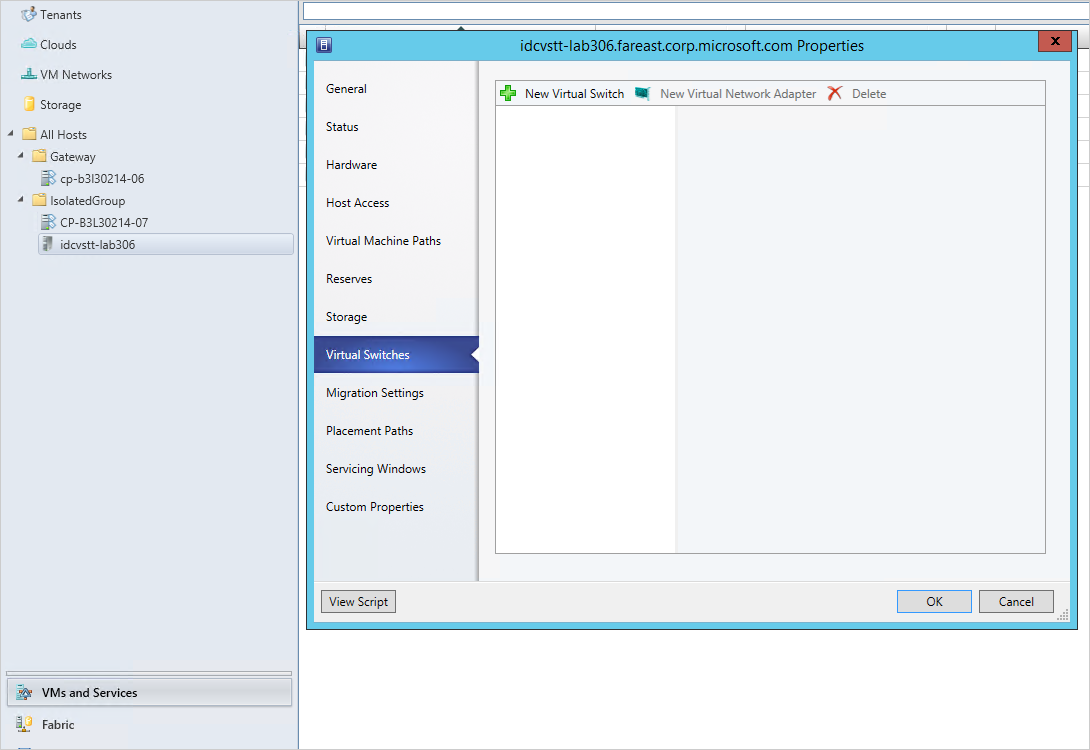Click New Virtual Switch label
The image size is (1090, 750).
(x=574, y=93)
